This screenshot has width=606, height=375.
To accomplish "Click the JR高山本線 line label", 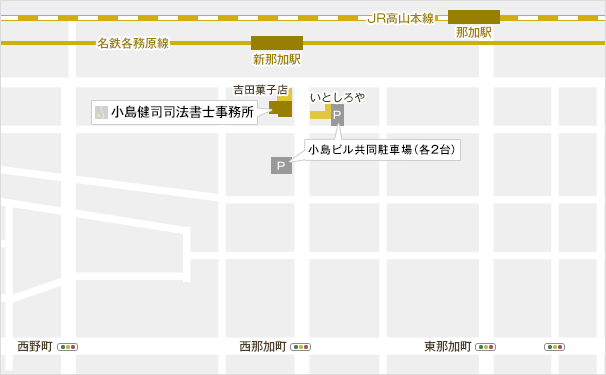I will pyautogui.click(x=400, y=18).
